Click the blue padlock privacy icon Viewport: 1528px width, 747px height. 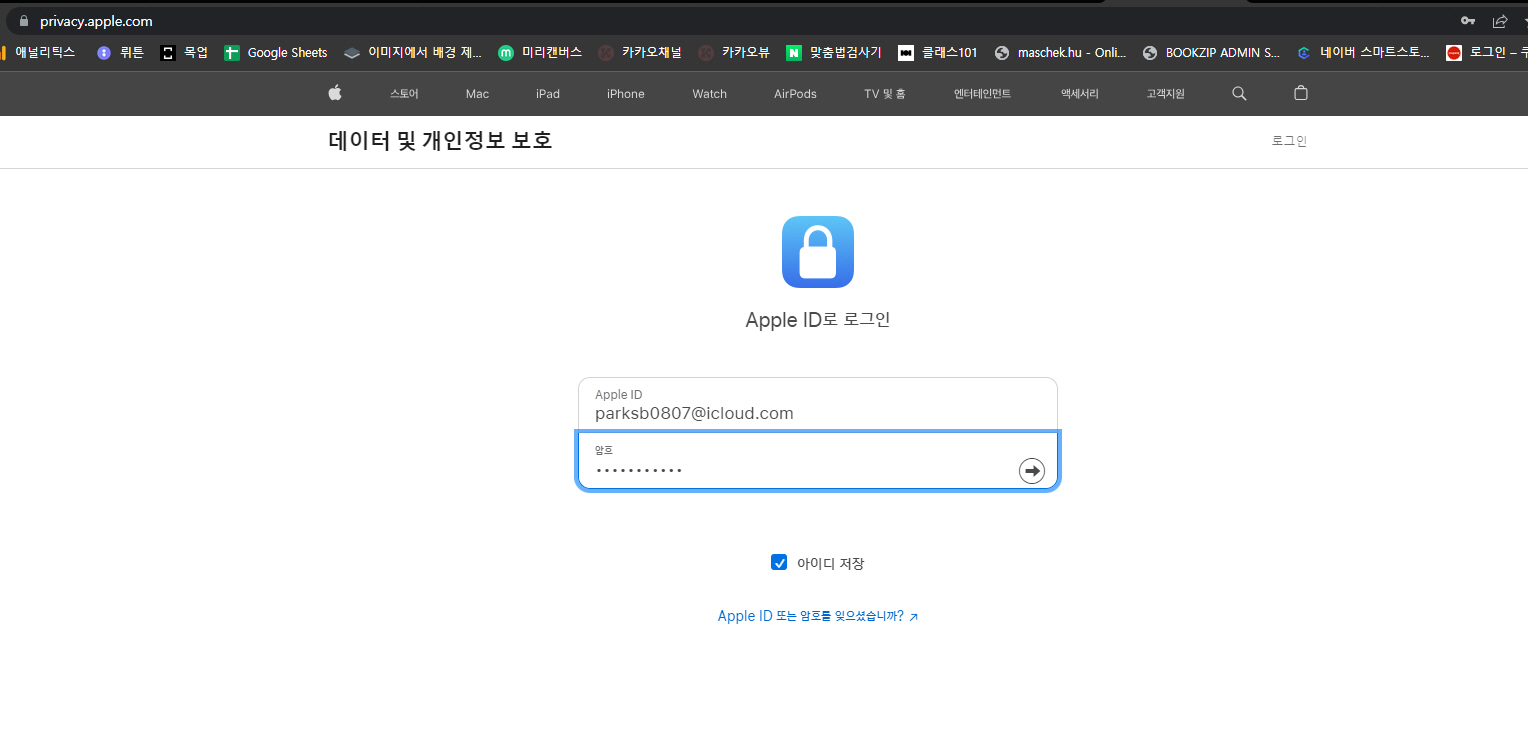[818, 252]
